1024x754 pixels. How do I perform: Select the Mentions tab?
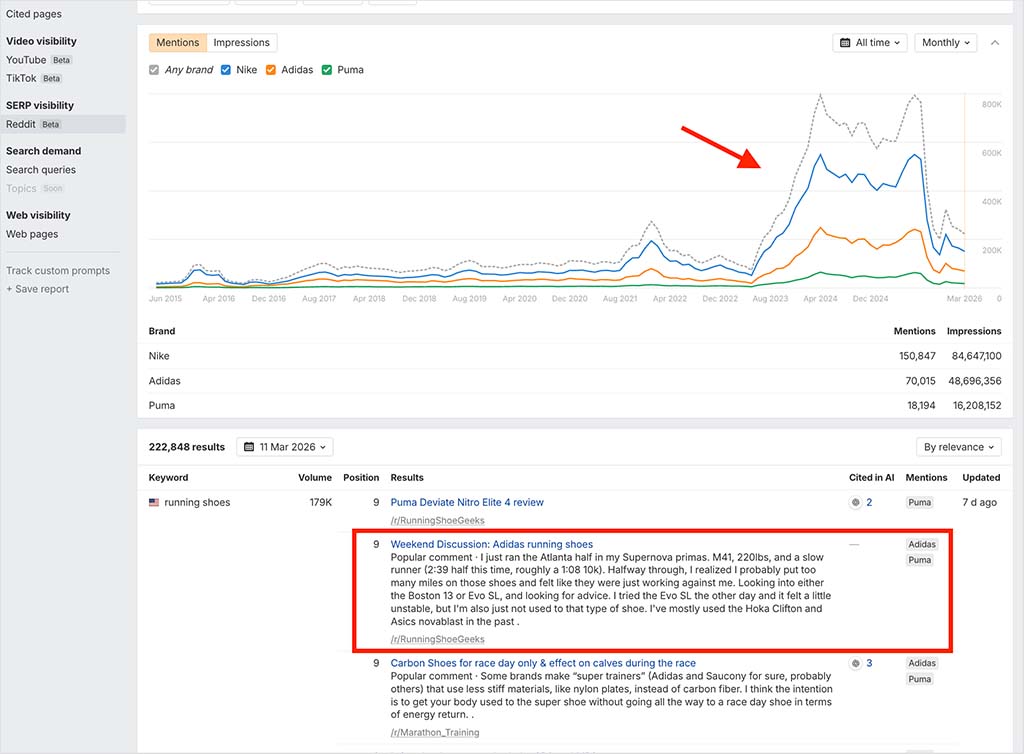[x=177, y=42]
